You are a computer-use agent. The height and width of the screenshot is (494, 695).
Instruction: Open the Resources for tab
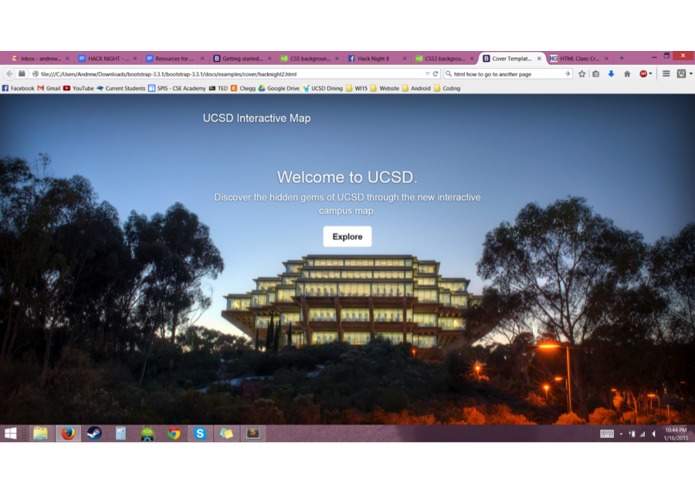[x=175, y=58]
